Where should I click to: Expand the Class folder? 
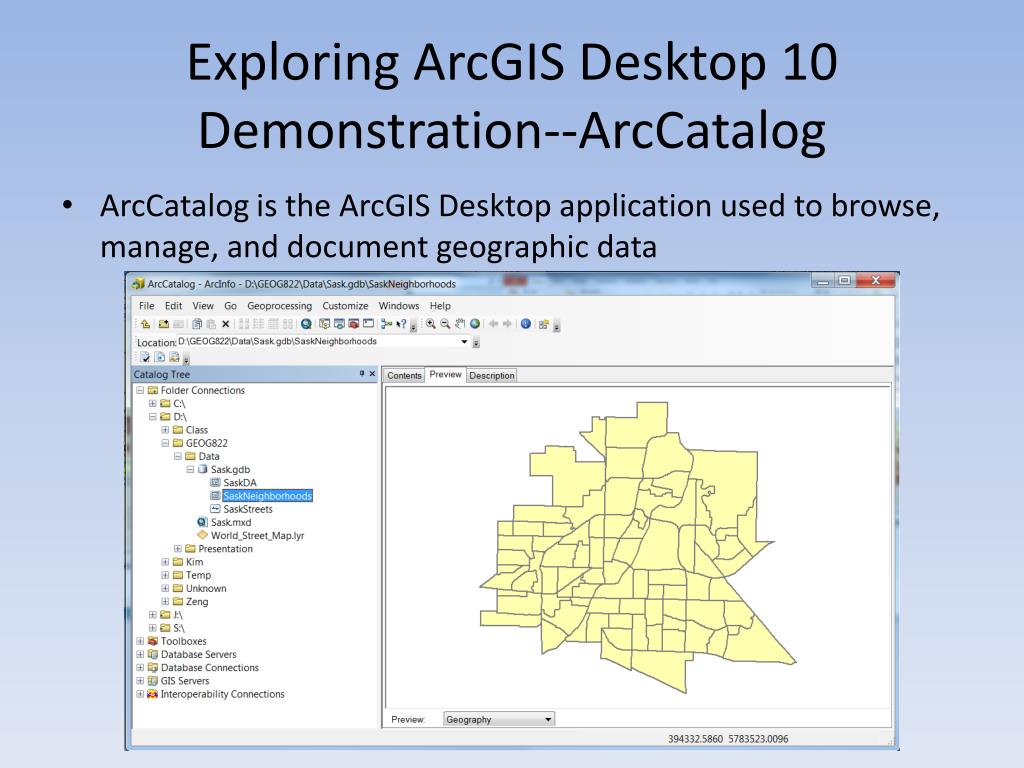pos(165,430)
